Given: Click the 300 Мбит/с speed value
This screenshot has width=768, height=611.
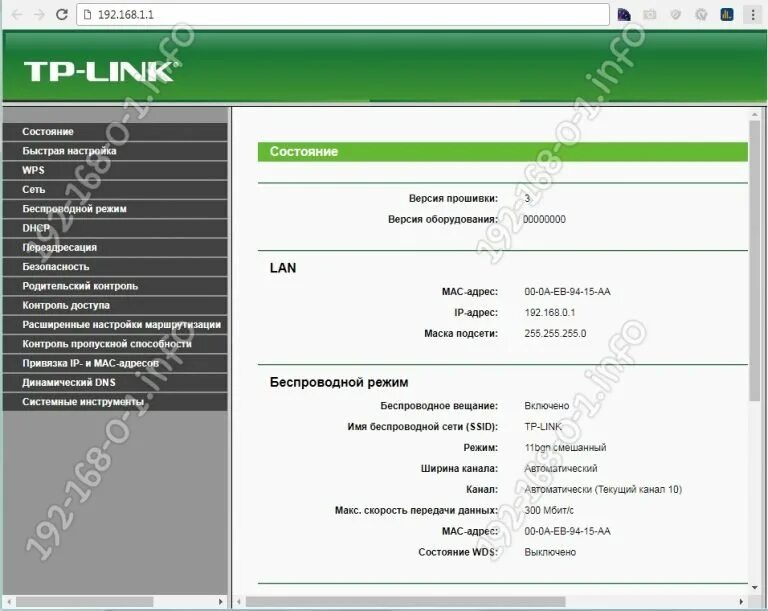Looking at the screenshot, I should tap(549, 510).
